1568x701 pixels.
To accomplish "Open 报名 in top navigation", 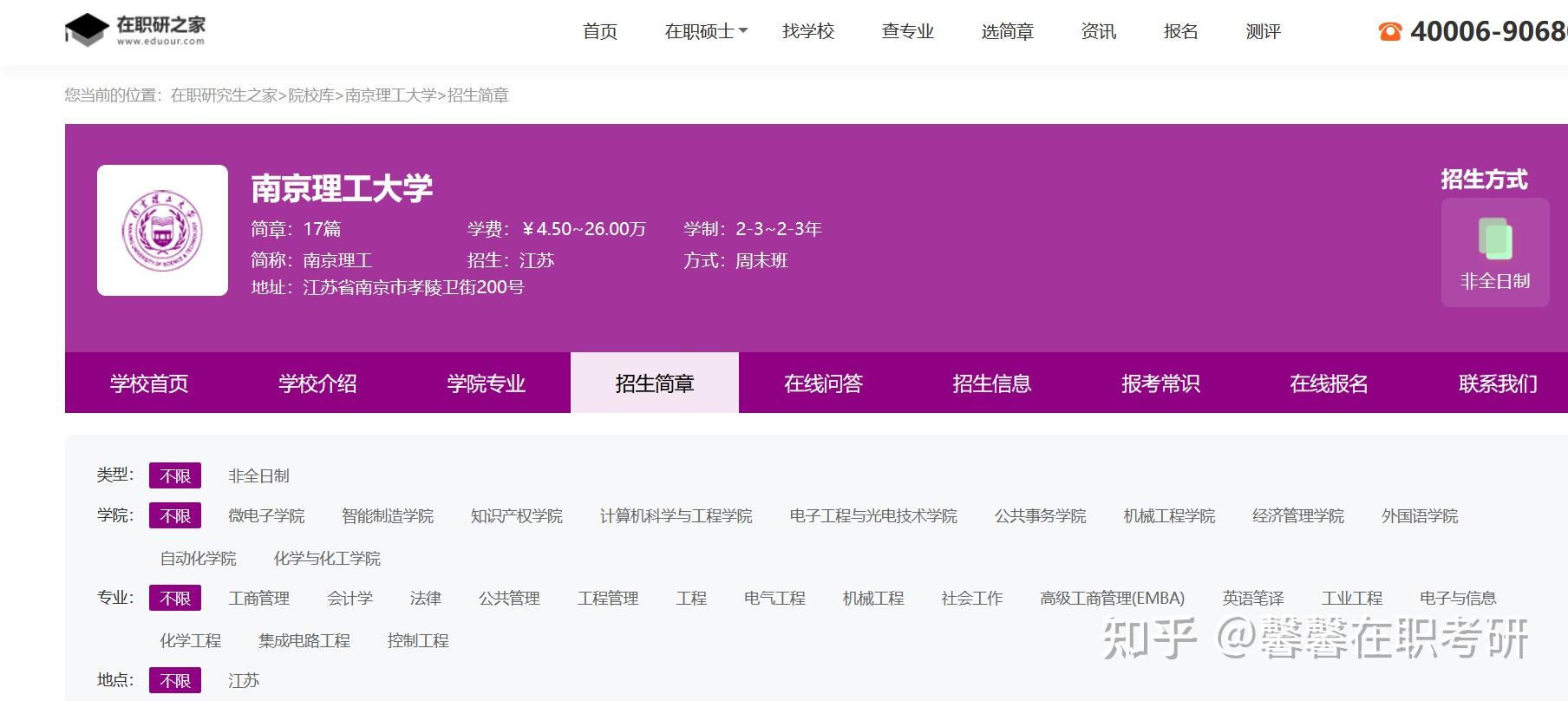I will pos(1181,31).
